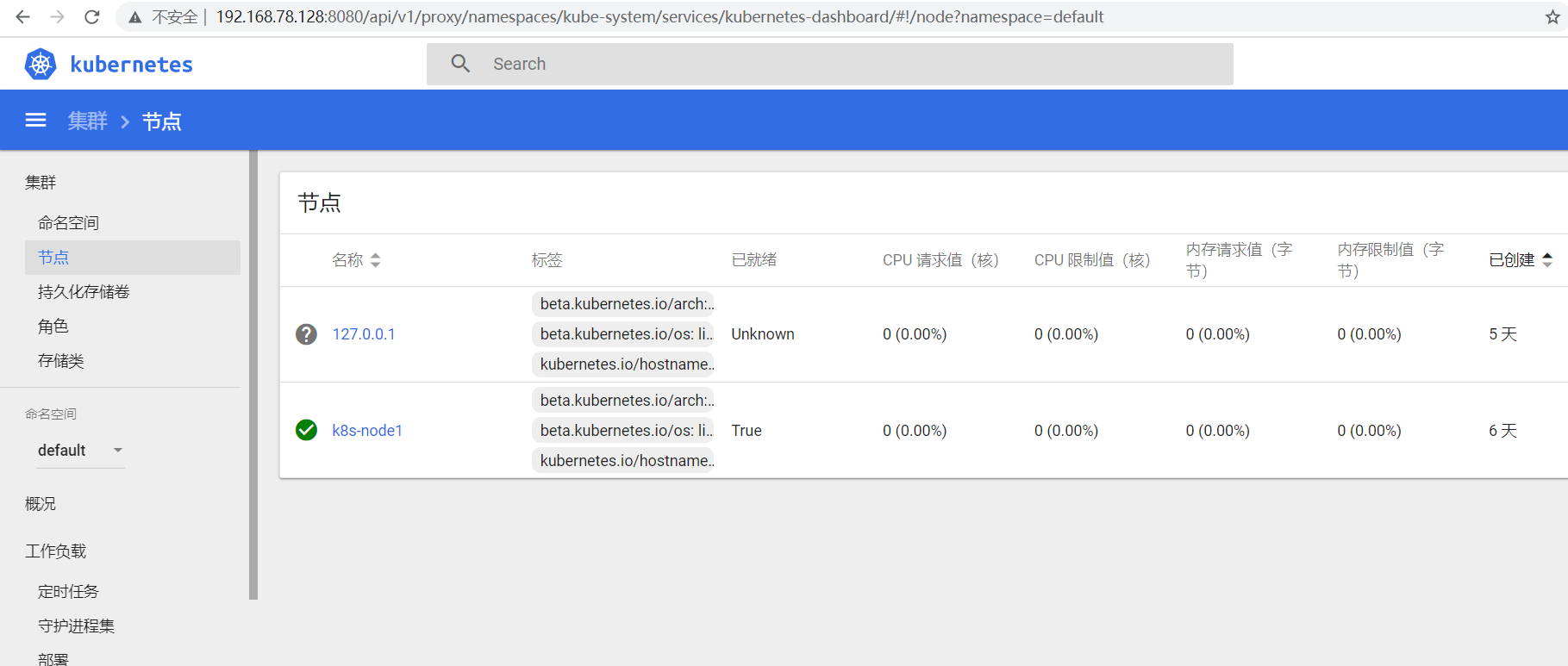Click the 名称 column header text
The image size is (1568, 666).
coord(348,260)
